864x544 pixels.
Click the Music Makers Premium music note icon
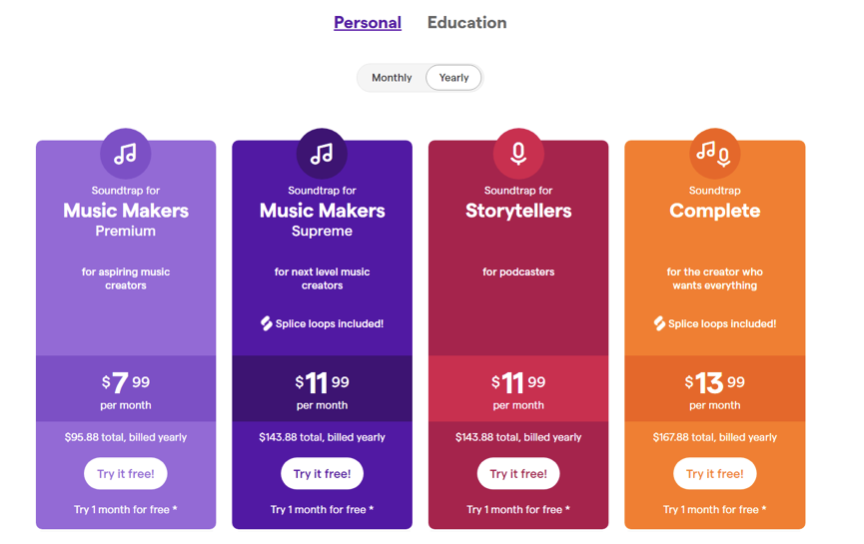click(125, 154)
